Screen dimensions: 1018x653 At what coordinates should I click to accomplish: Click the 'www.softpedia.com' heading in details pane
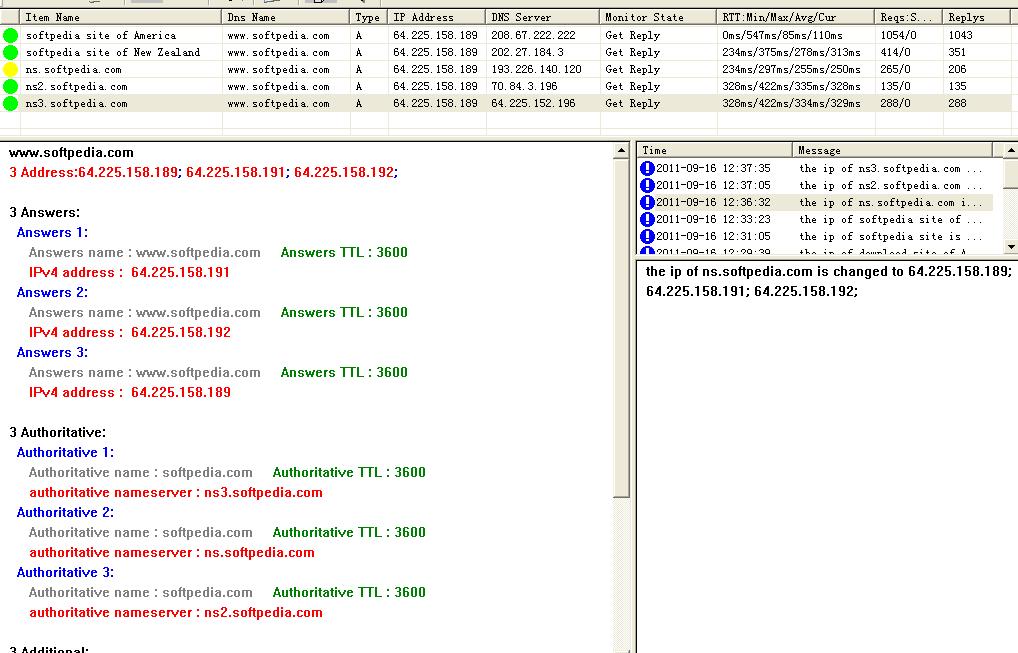coord(71,153)
